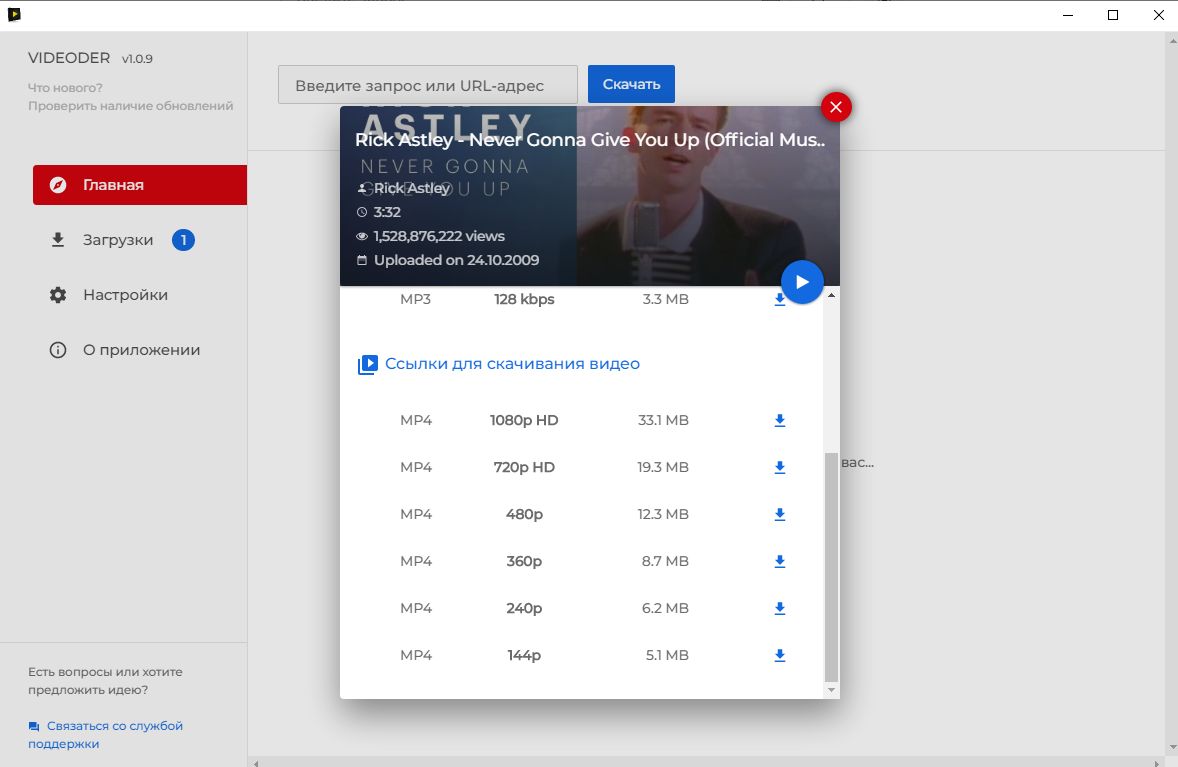The height and width of the screenshot is (767, 1178).
Task: Download the MP4 720p HD version
Action: (x=780, y=468)
